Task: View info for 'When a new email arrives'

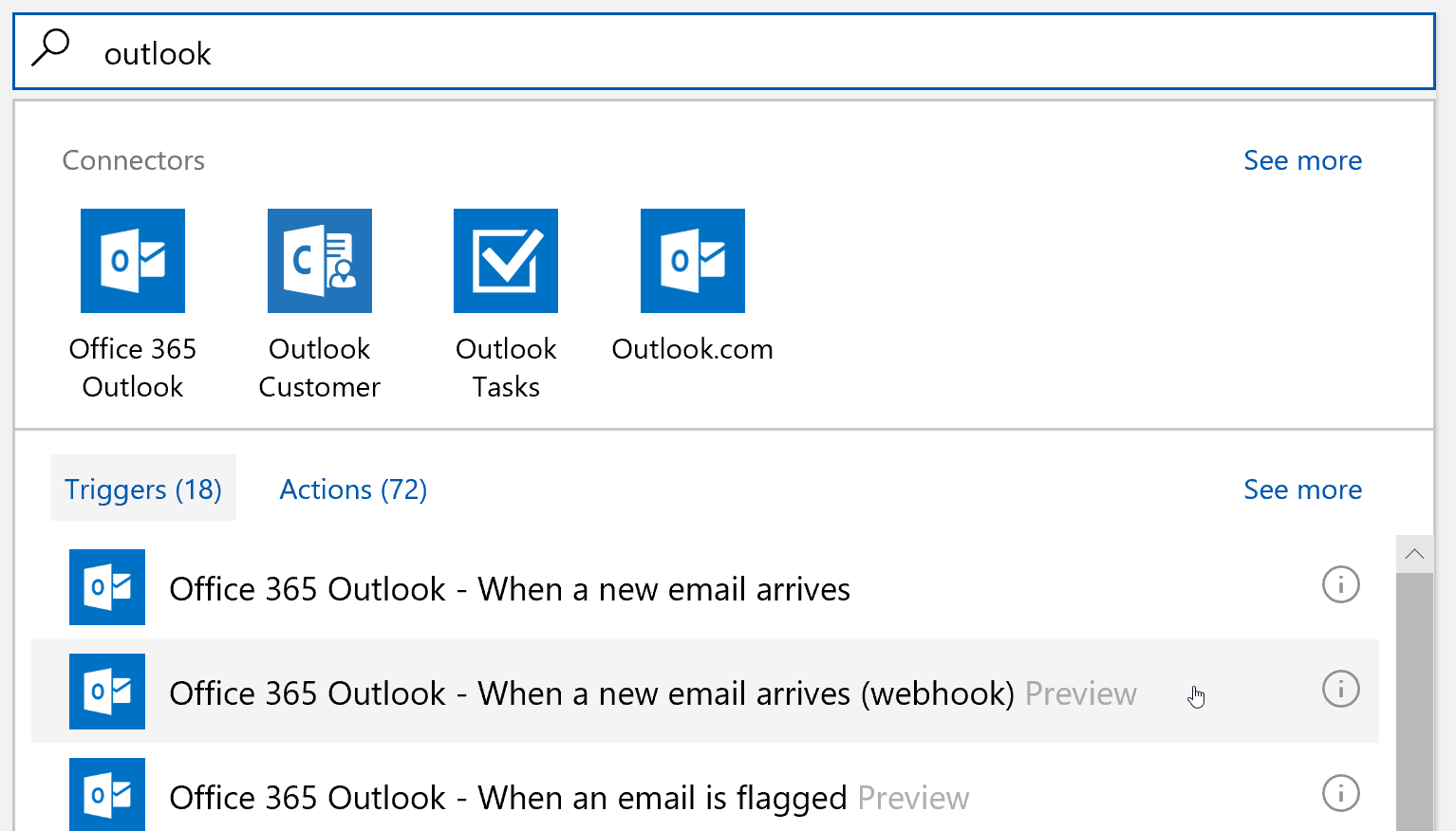Action: click(x=1340, y=585)
